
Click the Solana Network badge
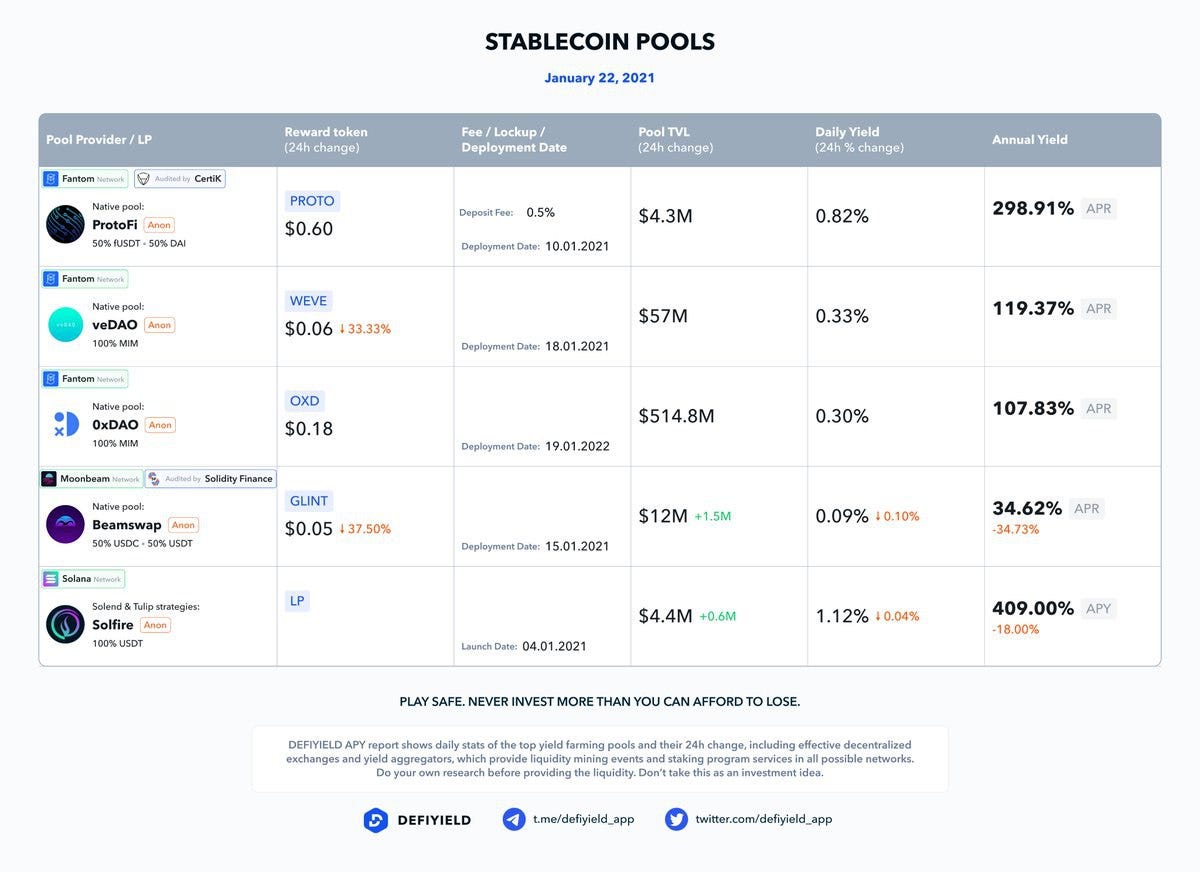click(83, 579)
